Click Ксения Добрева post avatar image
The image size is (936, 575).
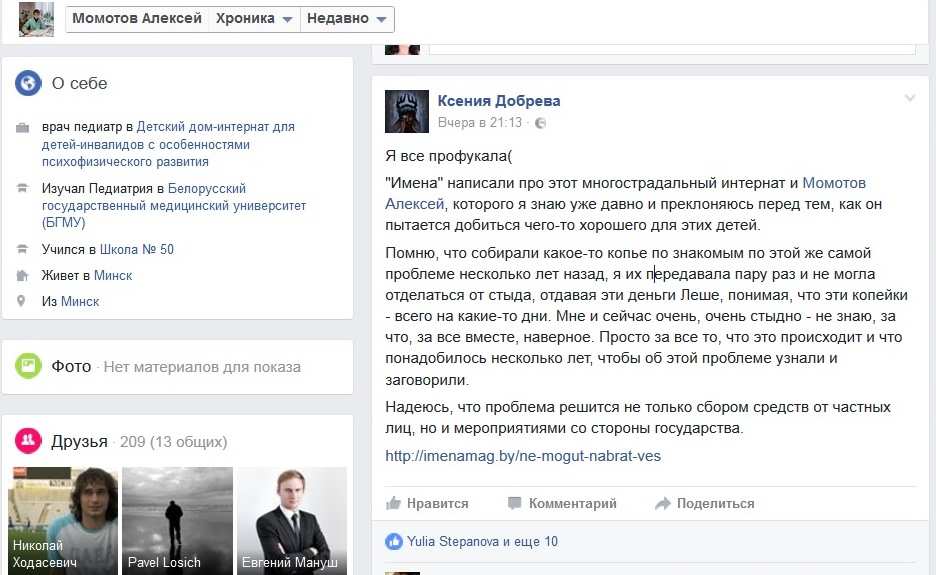[407, 111]
